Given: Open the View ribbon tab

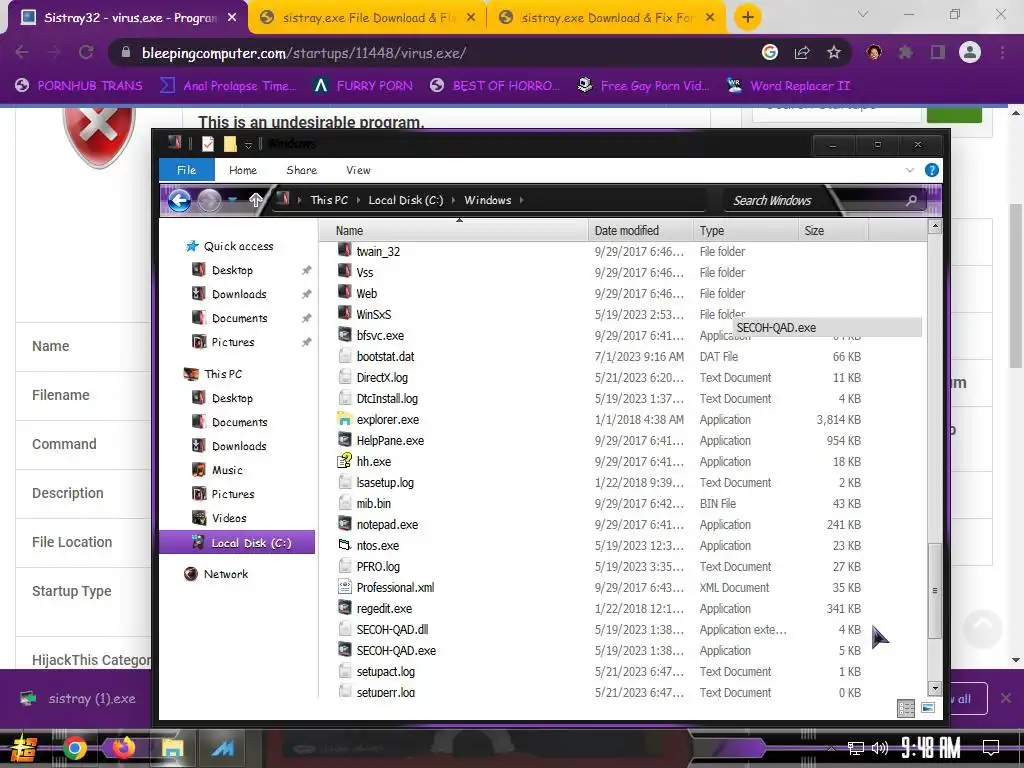Looking at the screenshot, I should 358,170.
